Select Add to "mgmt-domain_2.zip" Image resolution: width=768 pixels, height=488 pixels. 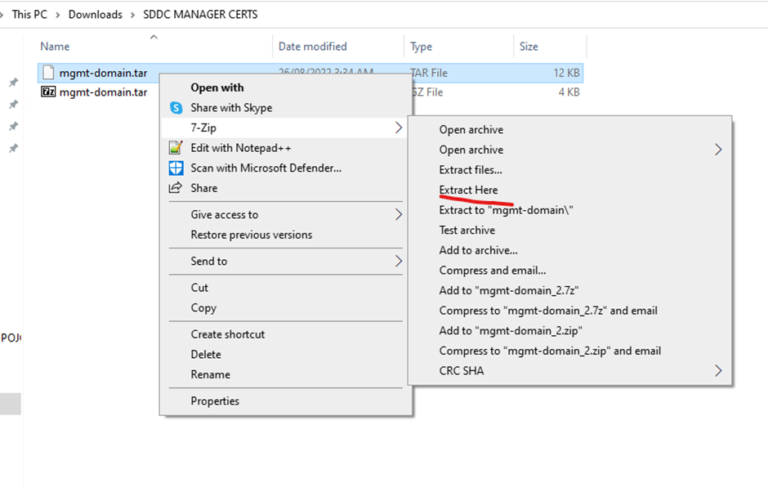(511, 331)
